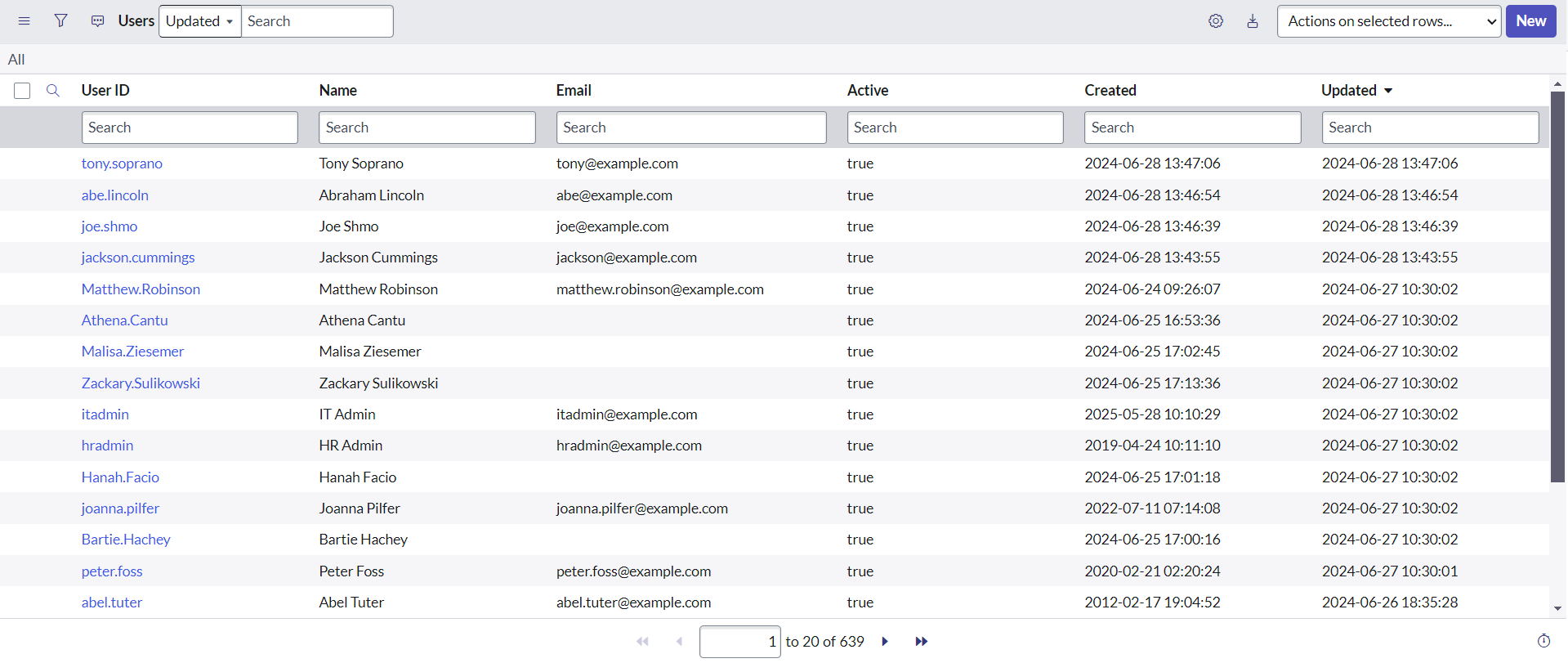Click the Email column search field
The height and width of the screenshot is (663, 1568).
[x=690, y=128]
